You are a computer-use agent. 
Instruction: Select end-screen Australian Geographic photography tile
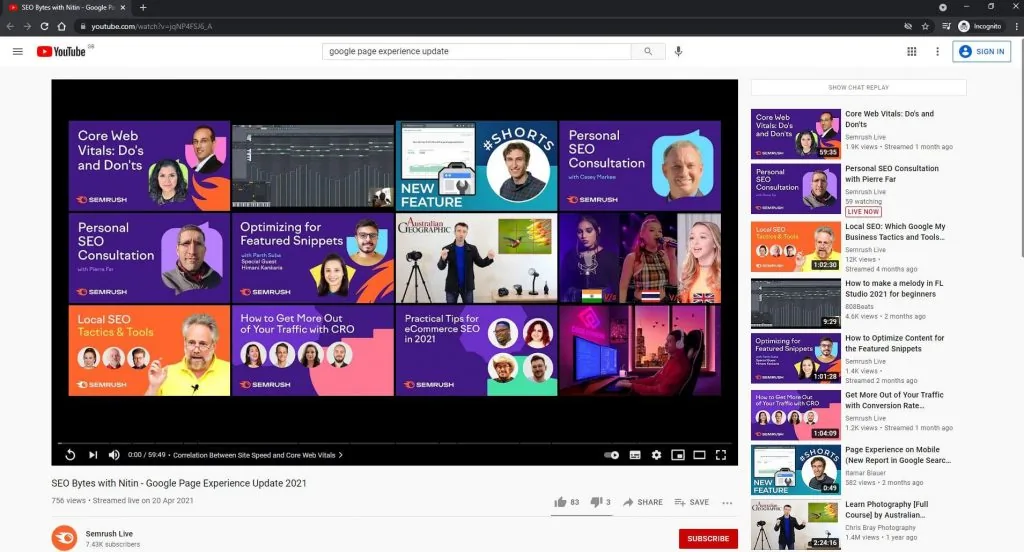pyautogui.click(x=477, y=258)
